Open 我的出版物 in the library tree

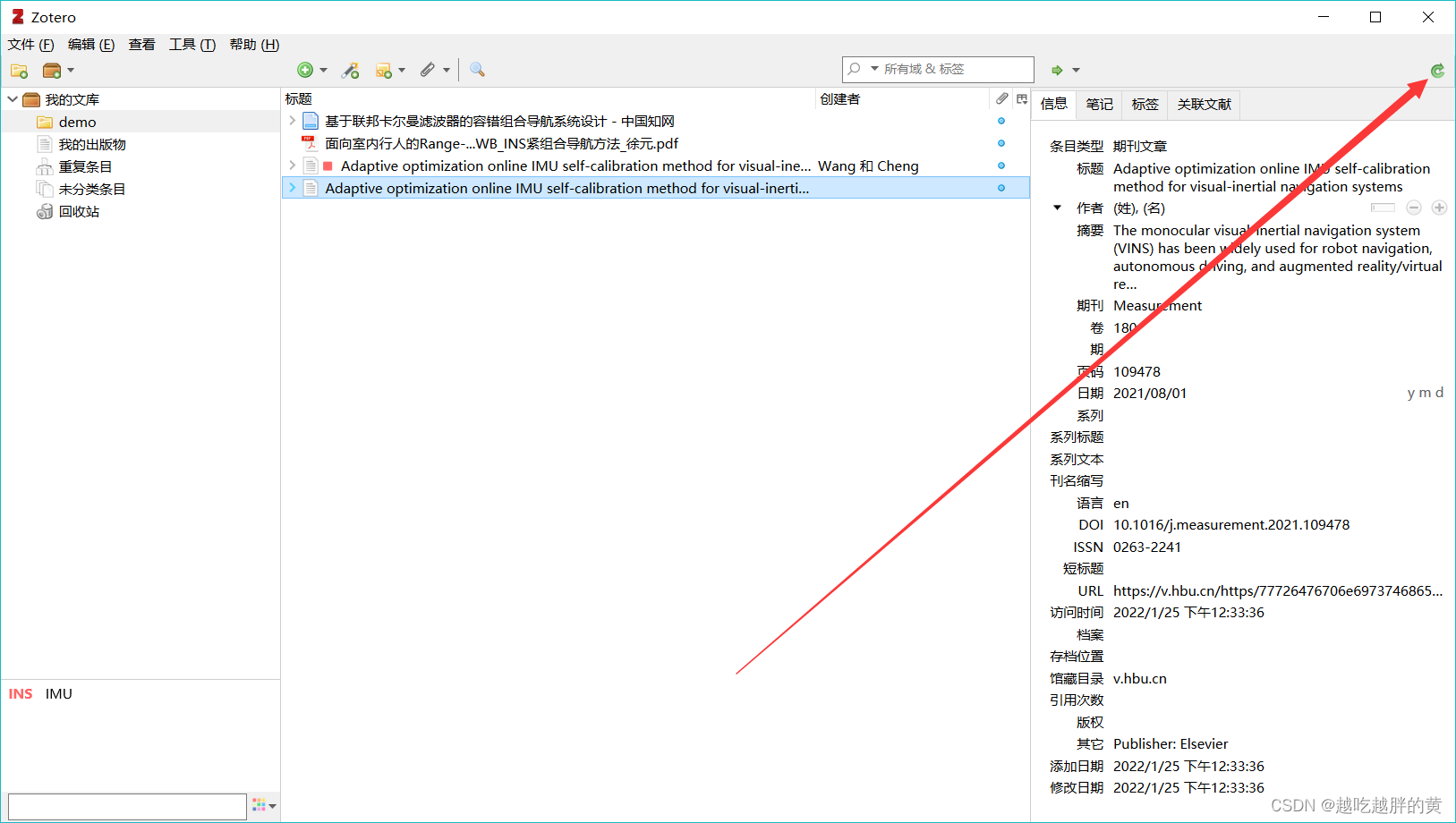coord(92,144)
